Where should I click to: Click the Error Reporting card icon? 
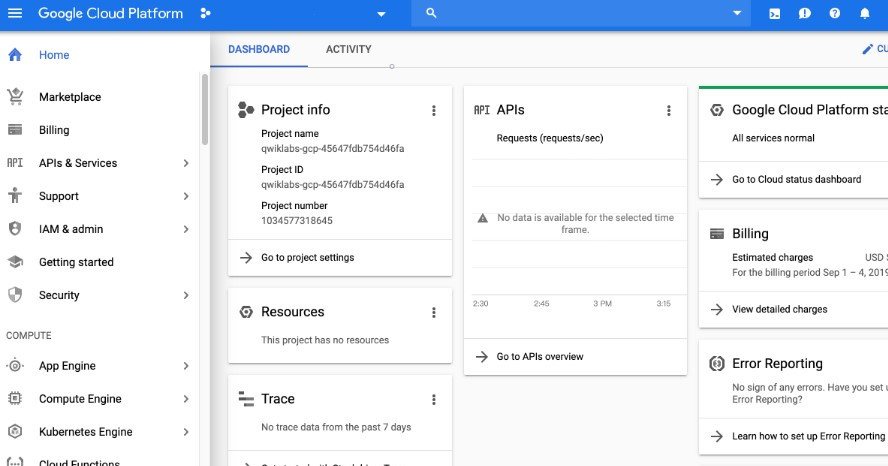point(717,364)
